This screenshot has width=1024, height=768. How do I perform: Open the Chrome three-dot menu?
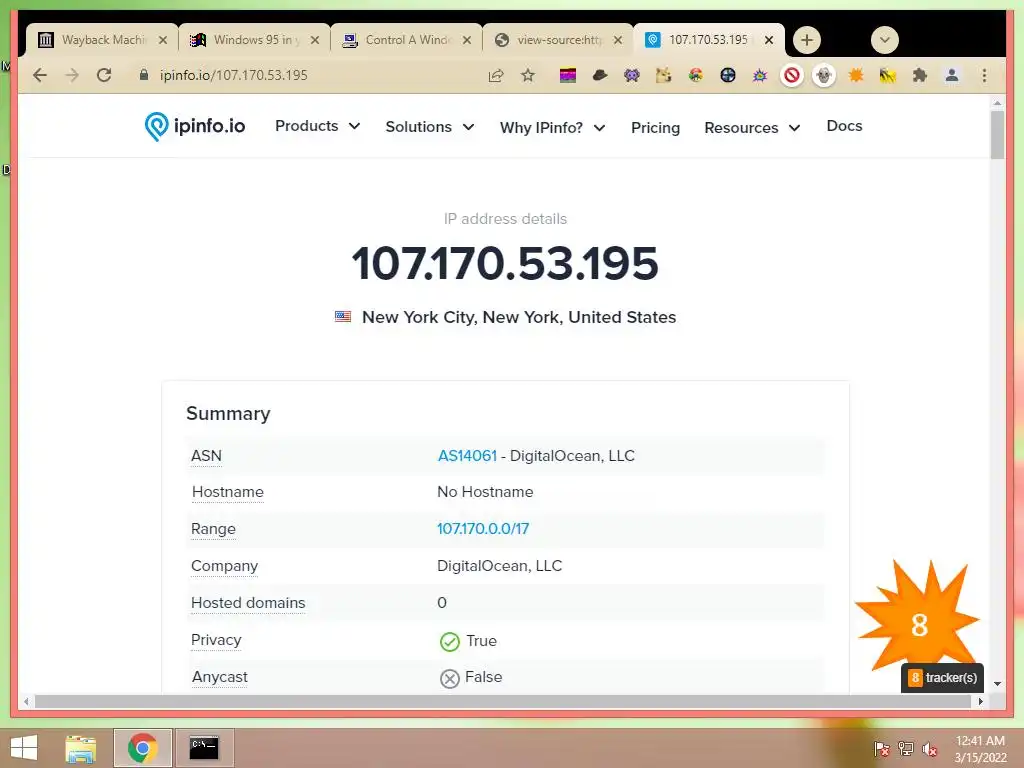(x=984, y=76)
